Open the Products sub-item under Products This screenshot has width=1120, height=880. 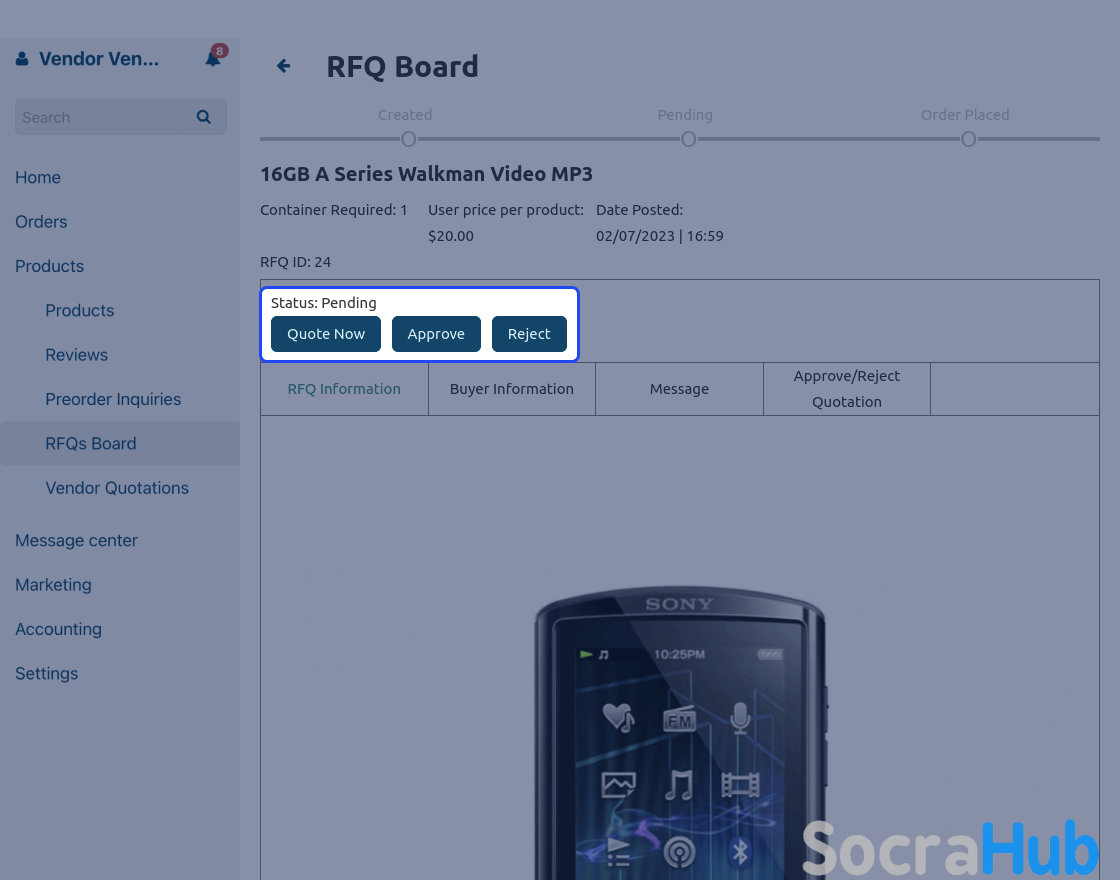pyautogui.click(x=80, y=310)
